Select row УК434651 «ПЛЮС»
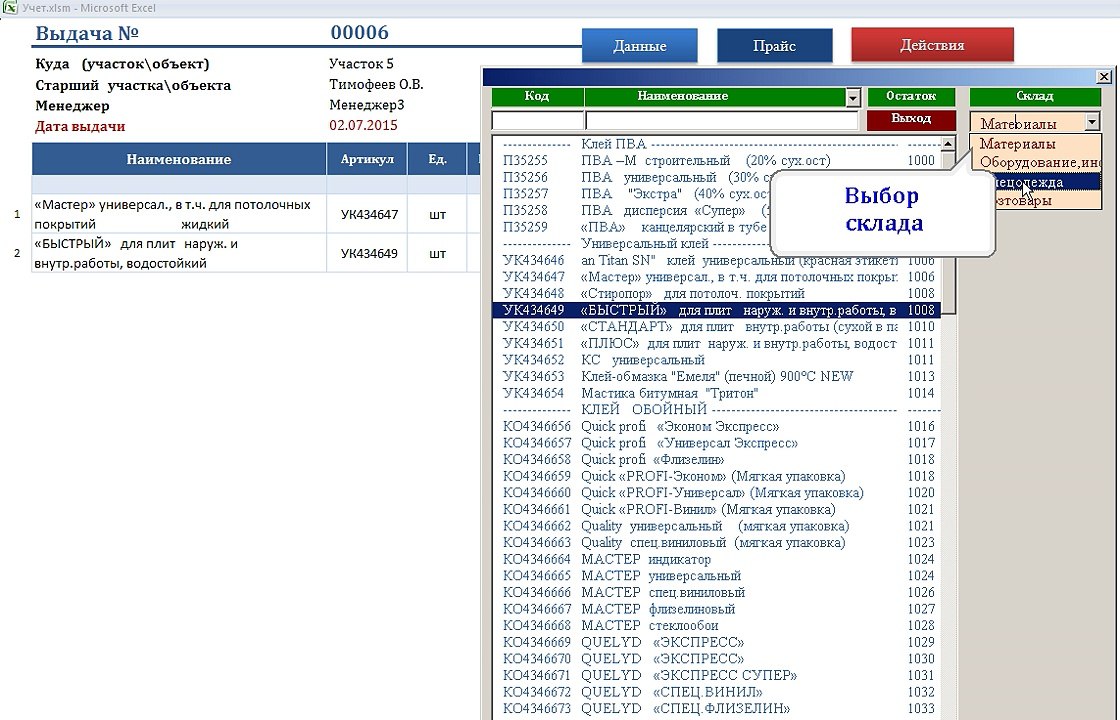 click(x=717, y=343)
